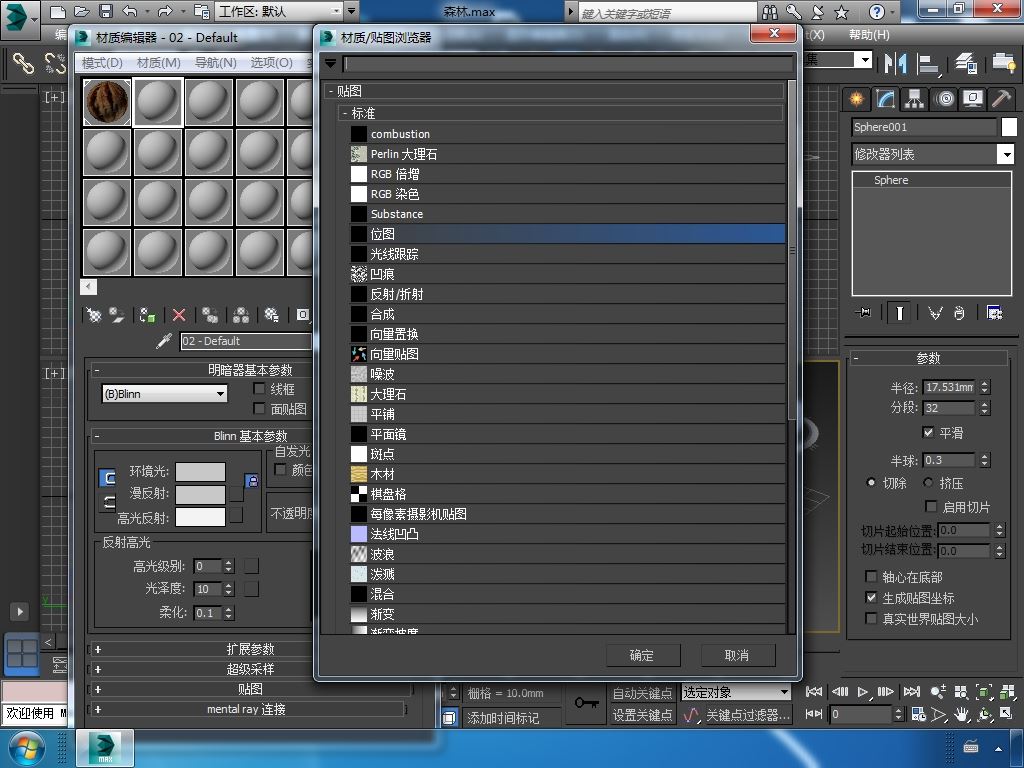The width and height of the screenshot is (1024, 768).
Task: Expand the 扩展参数 rollout
Action: (250, 649)
